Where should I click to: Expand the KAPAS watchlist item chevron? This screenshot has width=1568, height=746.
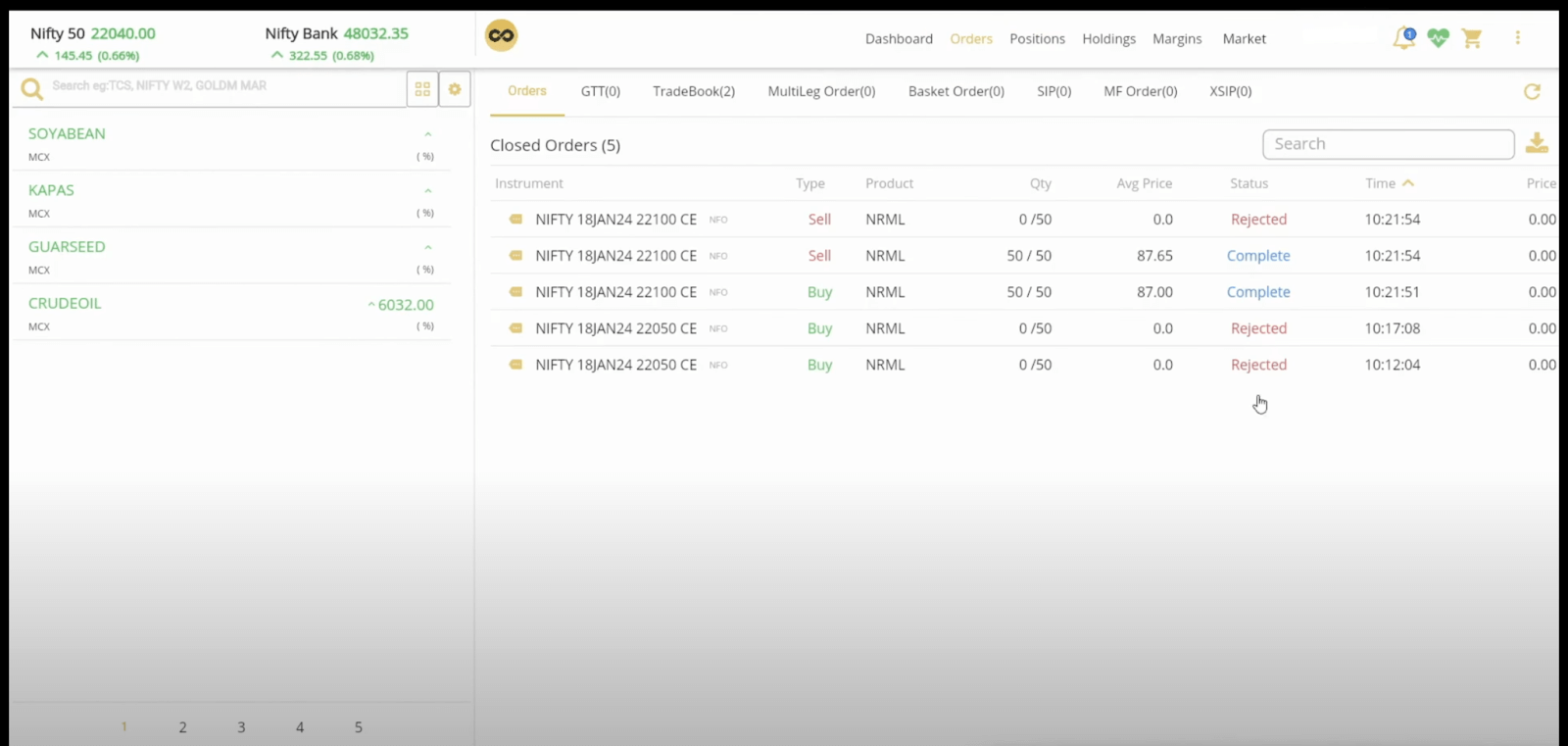point(427,191)
